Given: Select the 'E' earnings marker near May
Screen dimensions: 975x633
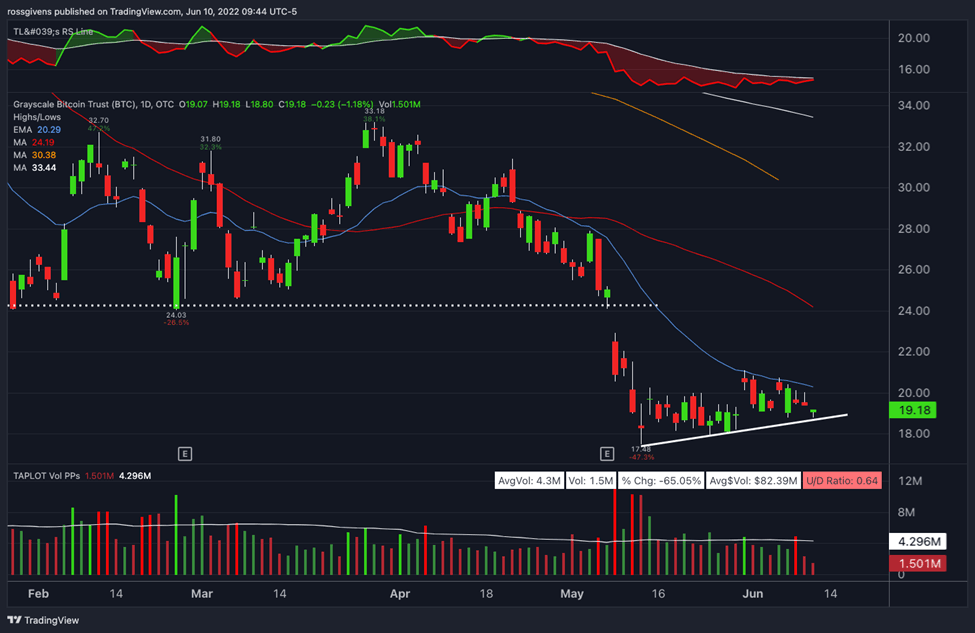Looking at the screenshot, I should (606, 453).
